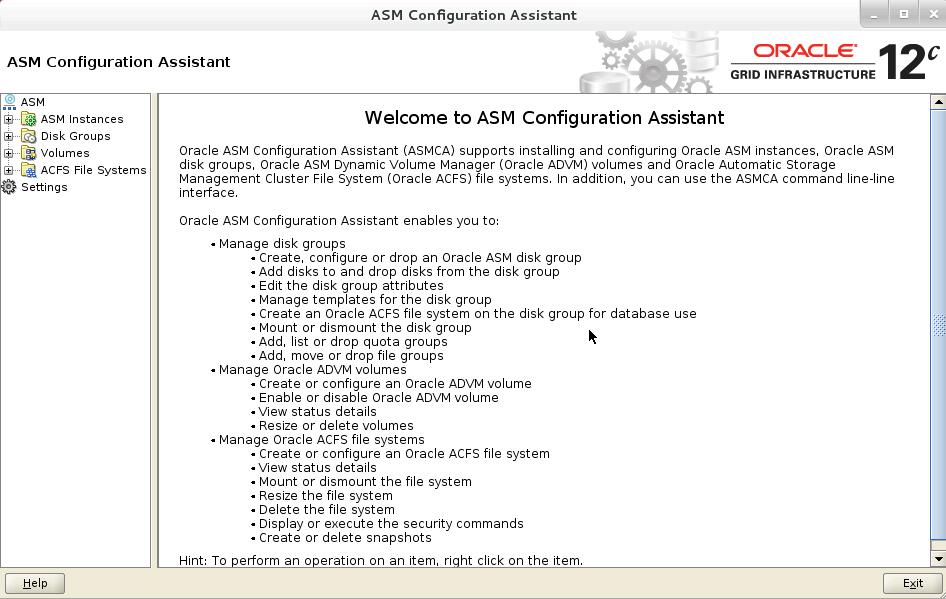
Task: Click the scrollbar up arrow
Action: coord(938,102)
